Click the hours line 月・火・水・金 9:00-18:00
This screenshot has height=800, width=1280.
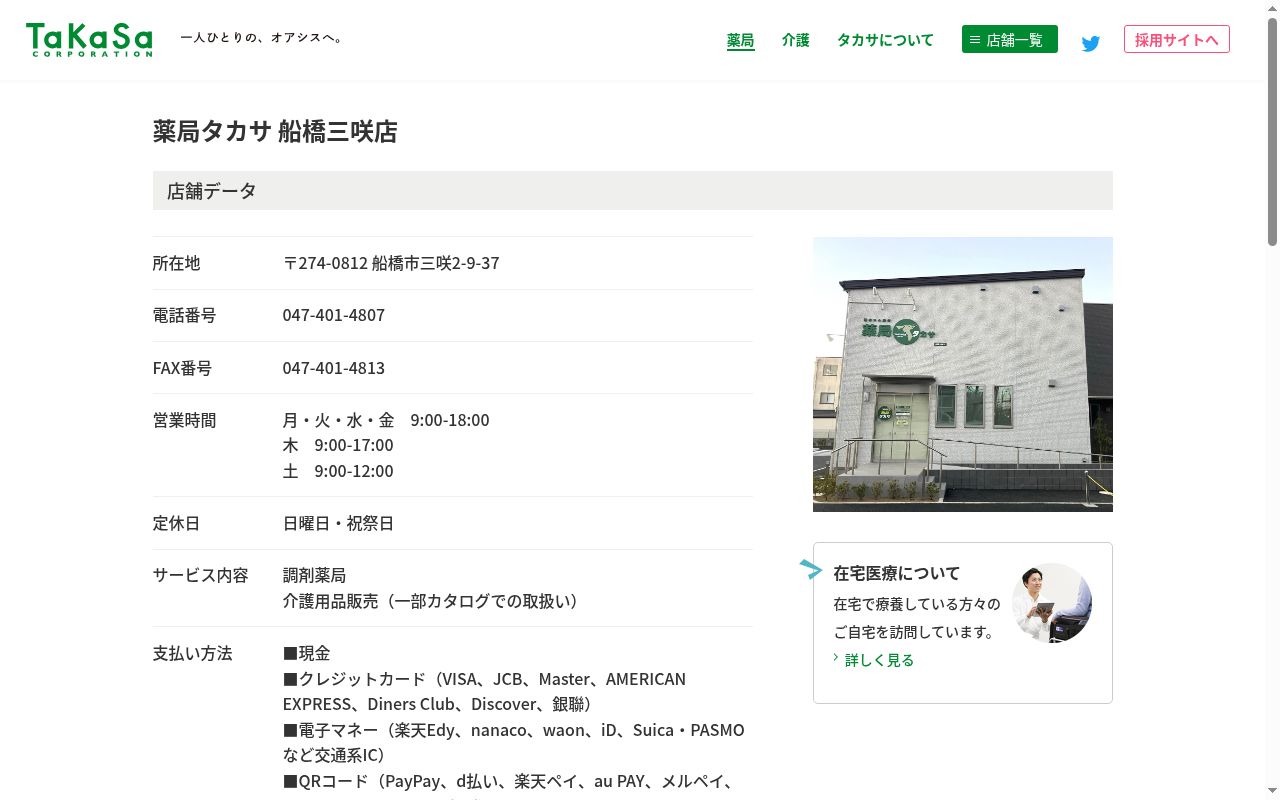(386, 420)
